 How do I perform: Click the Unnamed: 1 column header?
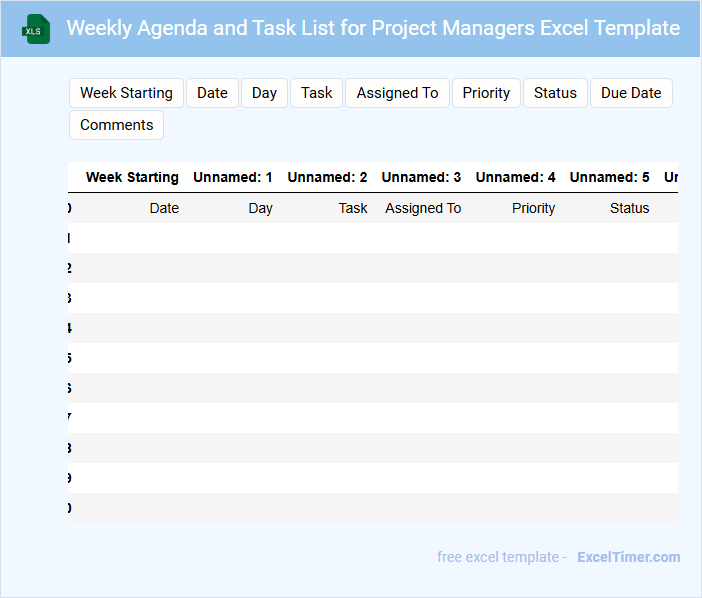coord(233,177)
